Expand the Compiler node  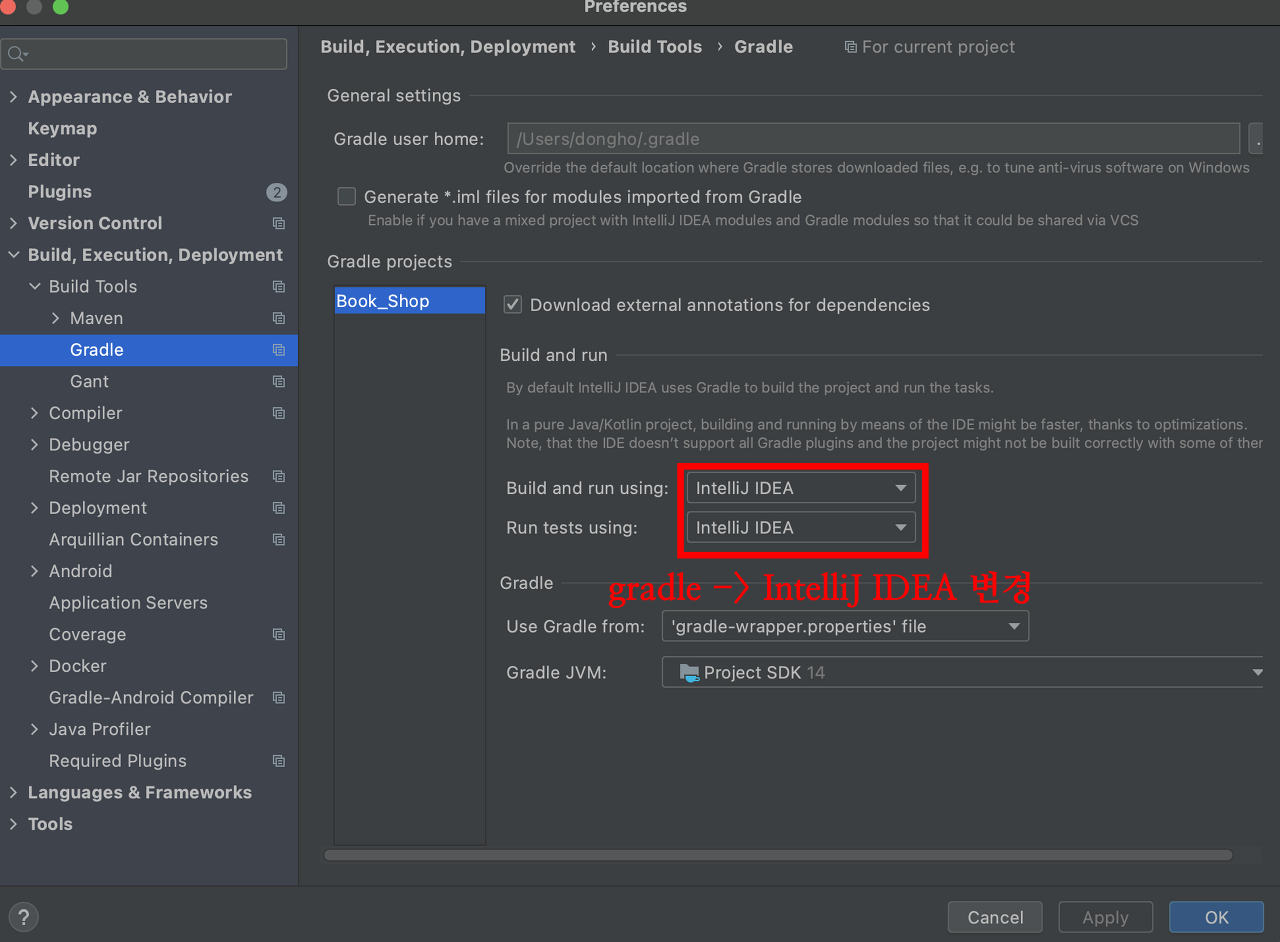click(x=35, y=413)
